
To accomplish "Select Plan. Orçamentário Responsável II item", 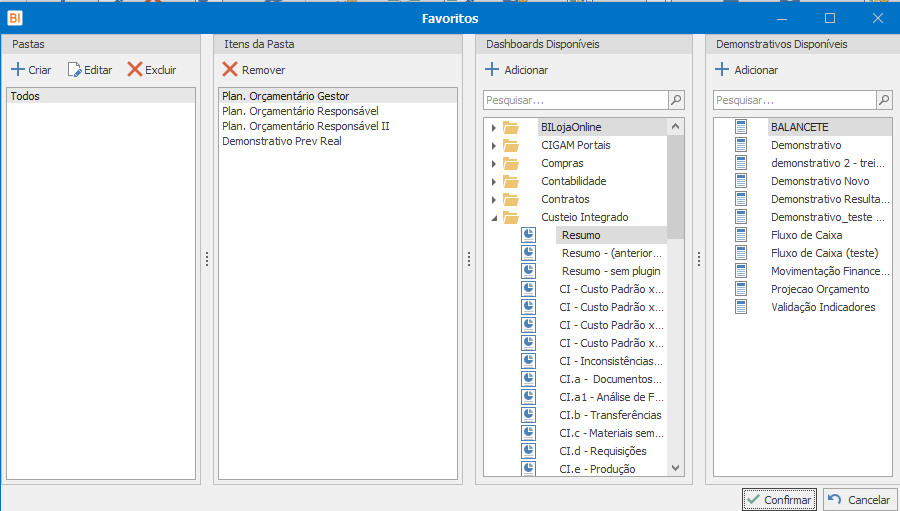I will coord(305,126).
